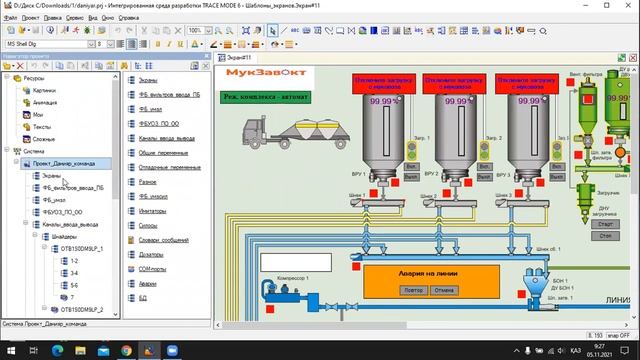Click the horizontal scrollbar of the screen editor
640x360 pixels.
314,325
